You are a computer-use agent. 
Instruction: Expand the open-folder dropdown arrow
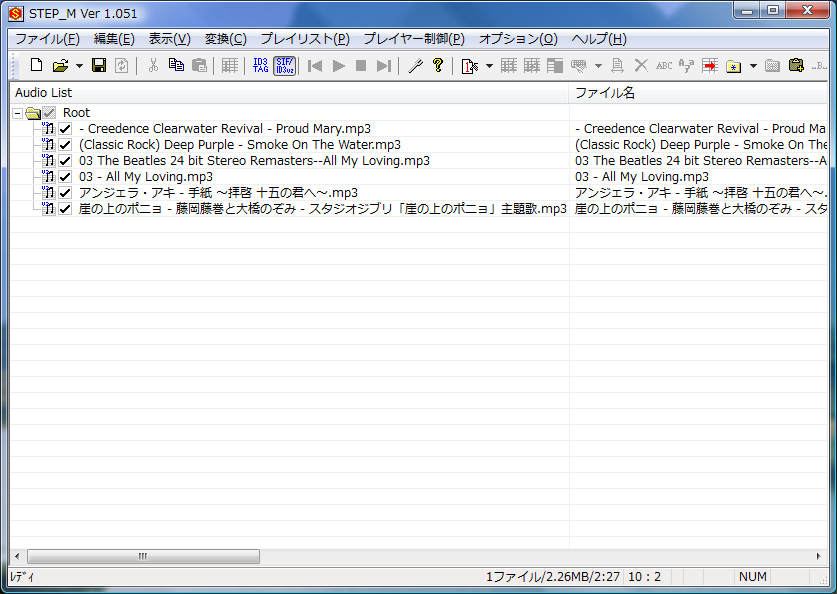[x=79, y=66]
